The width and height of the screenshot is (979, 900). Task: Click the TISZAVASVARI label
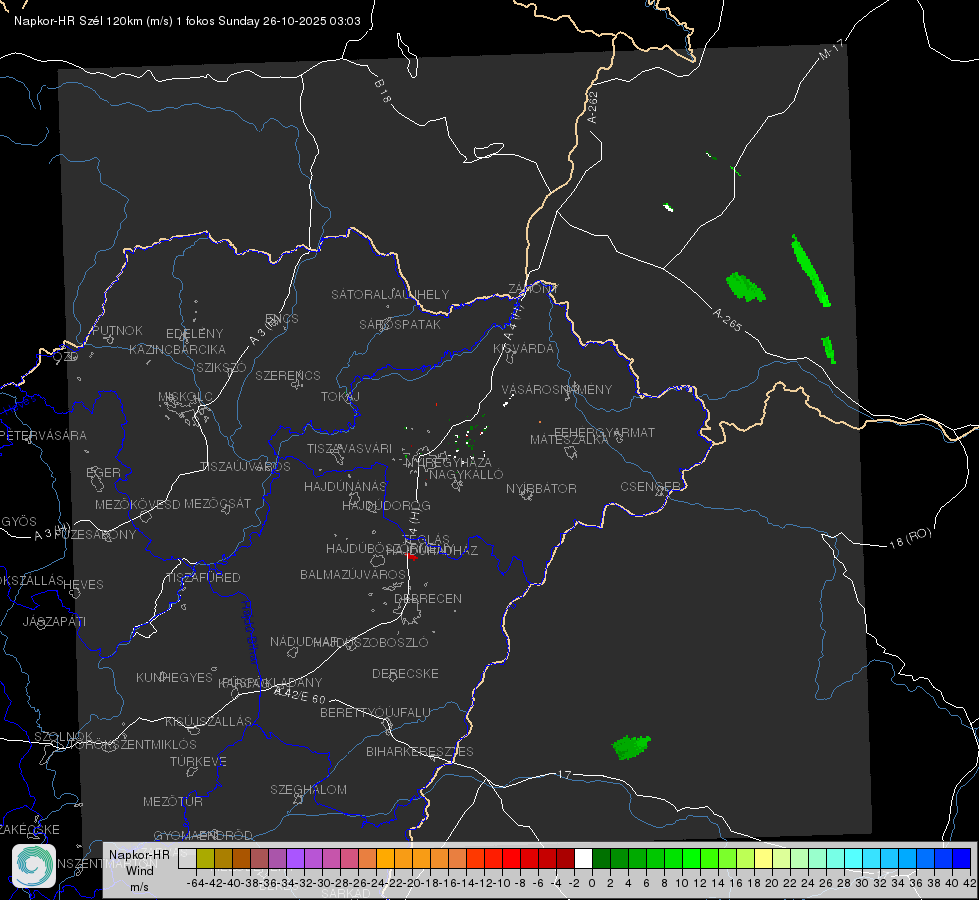tap(349, 448)
